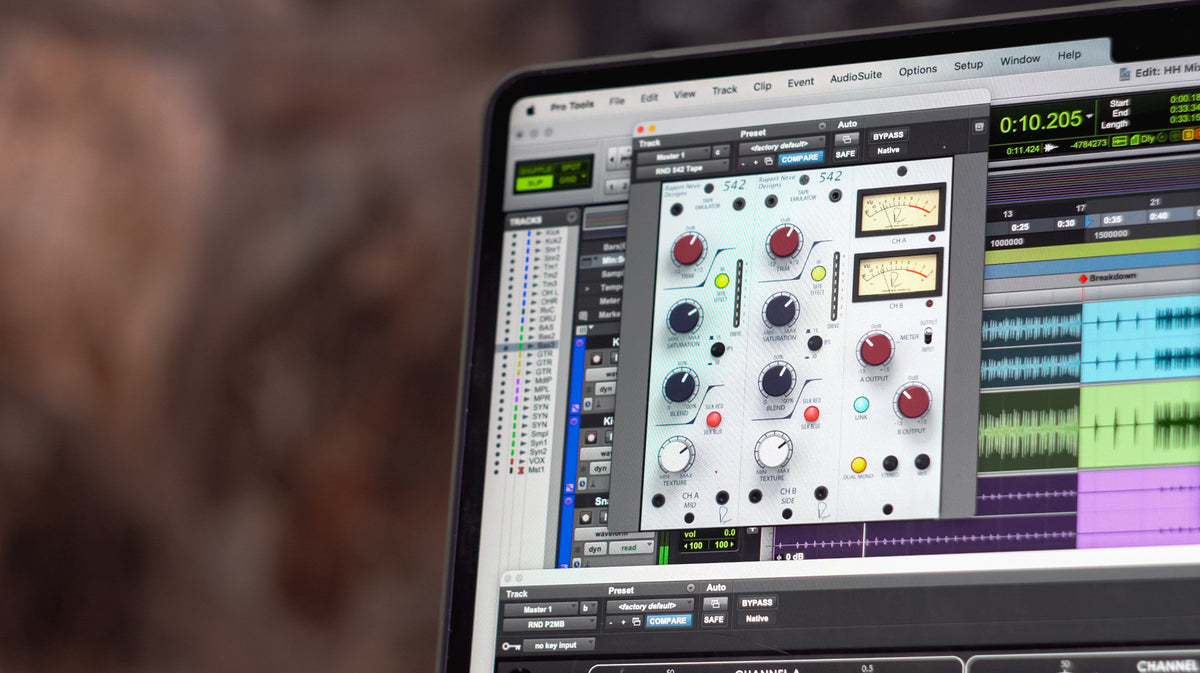Select DUAL MONO mode
The width and height of the screenshot is (1200, 673).
click(x=858, y=465)
